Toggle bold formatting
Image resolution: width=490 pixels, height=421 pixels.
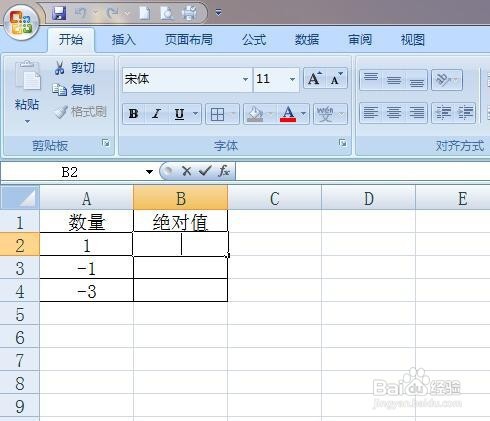pyautogui.click(x=134, y=114)
